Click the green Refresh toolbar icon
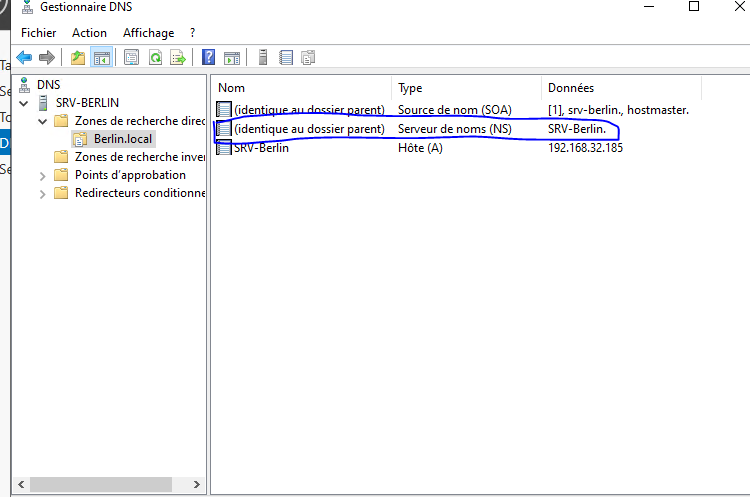This screenshot has width=750, height=497. click(155, 58)
